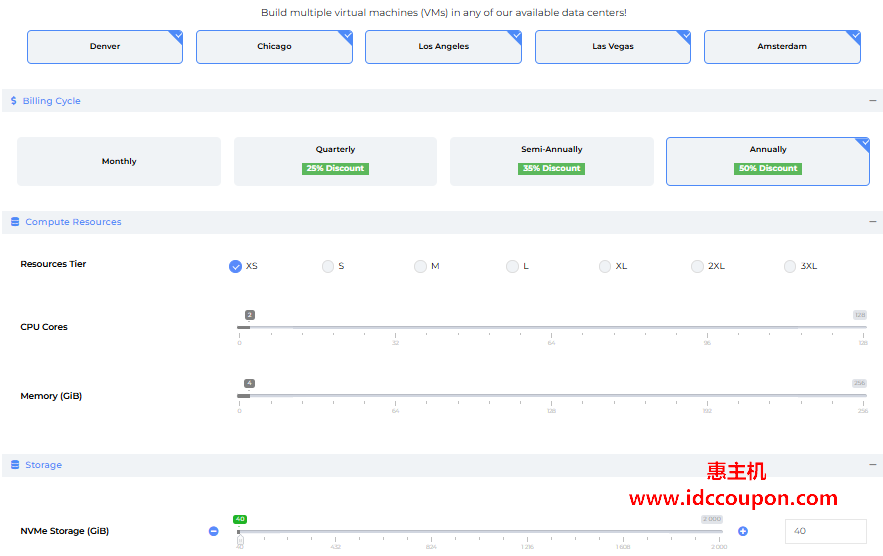The width and height of the screenshot is (883, 556).
Task: Switch to Monthly billing cycle
Action: tap(119, 161)
